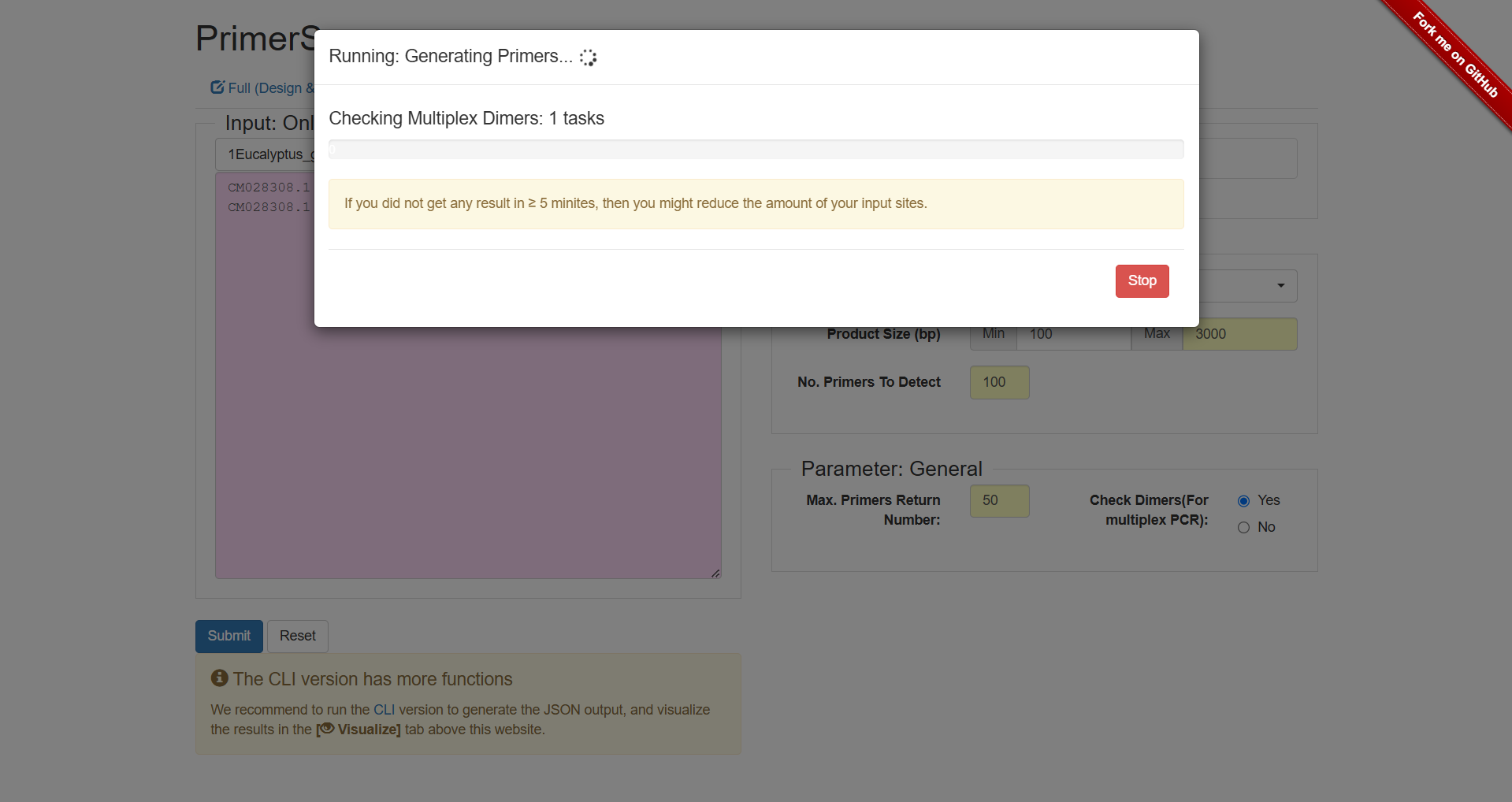The image size is (1512, 802).
Task: Click the Submit button
Action: (x=228, y=636)
